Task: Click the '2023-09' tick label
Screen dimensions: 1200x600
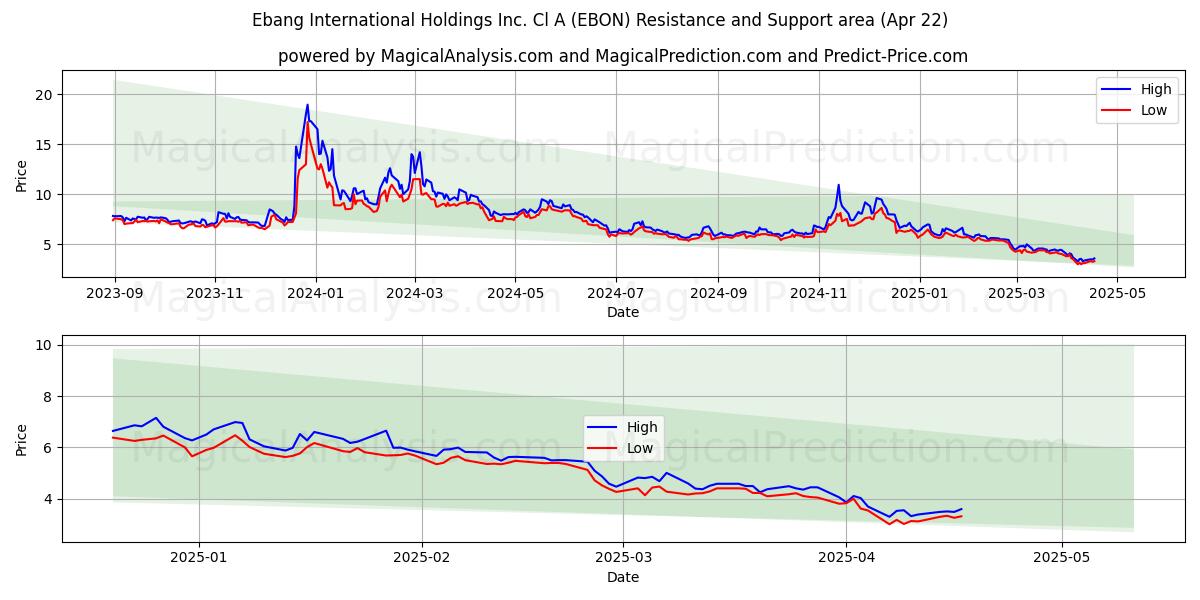Action: (x=115, y=293)
